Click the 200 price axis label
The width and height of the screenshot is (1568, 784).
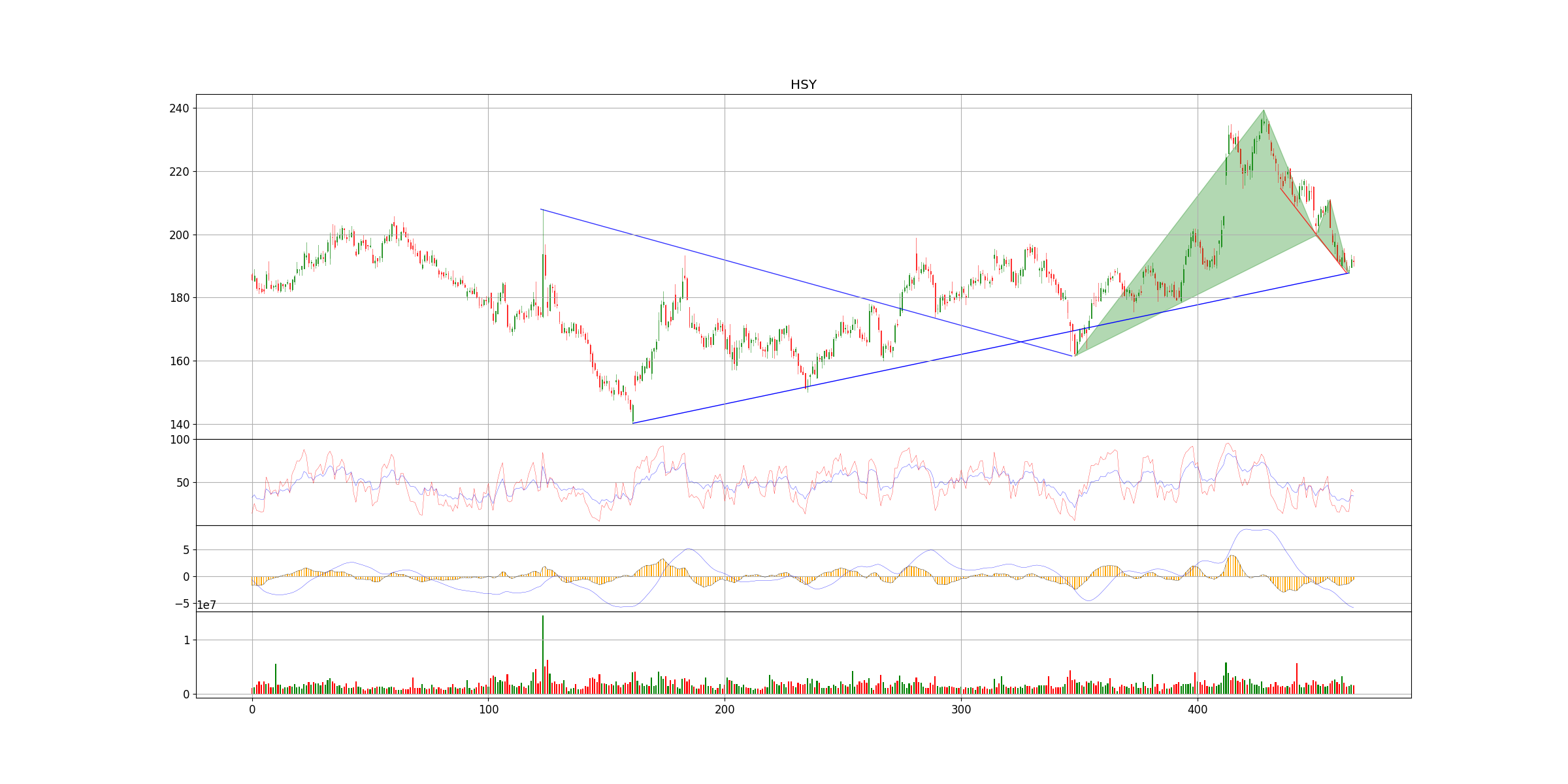tap(179, 235)
